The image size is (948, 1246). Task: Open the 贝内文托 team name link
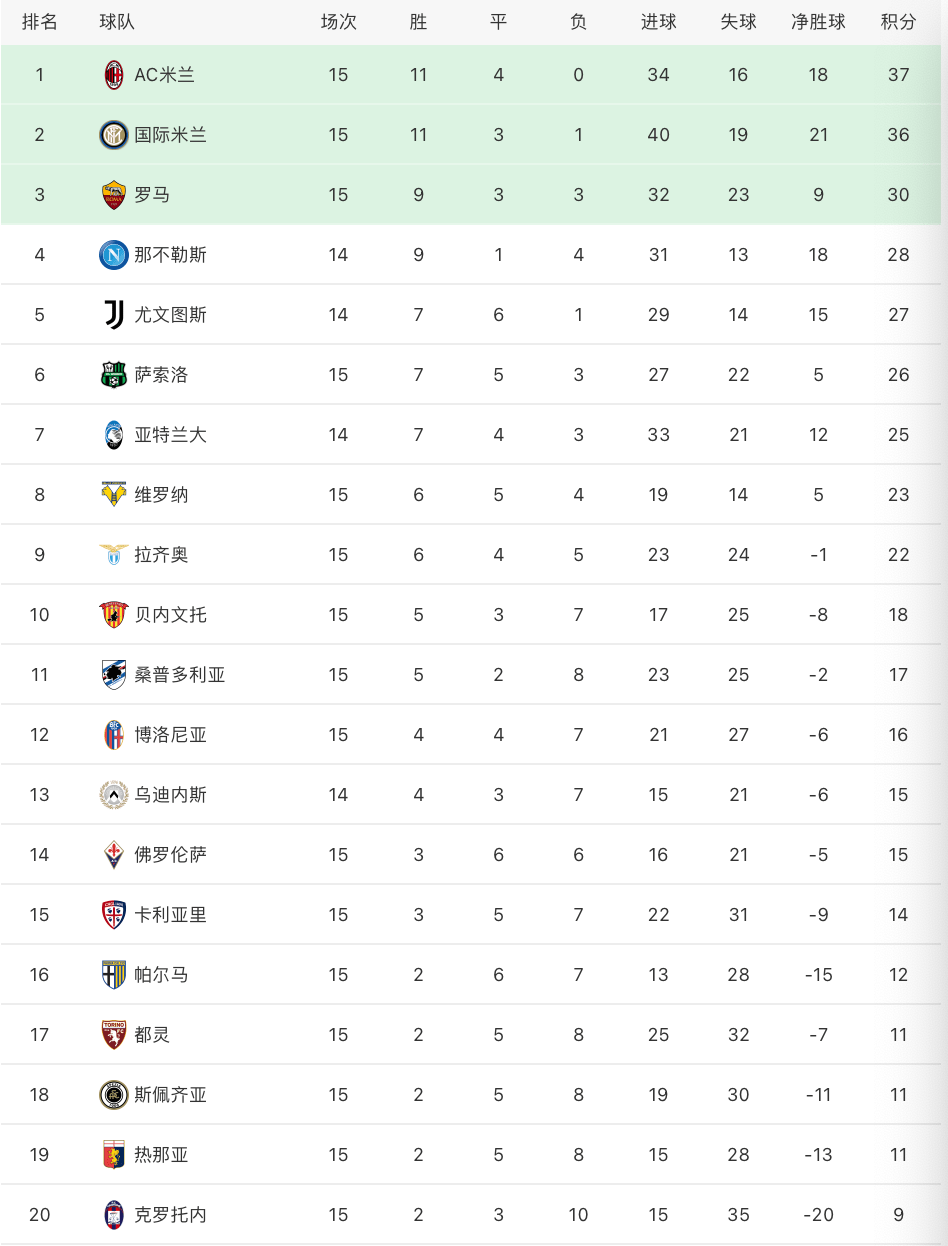click(x=170, y=615)
